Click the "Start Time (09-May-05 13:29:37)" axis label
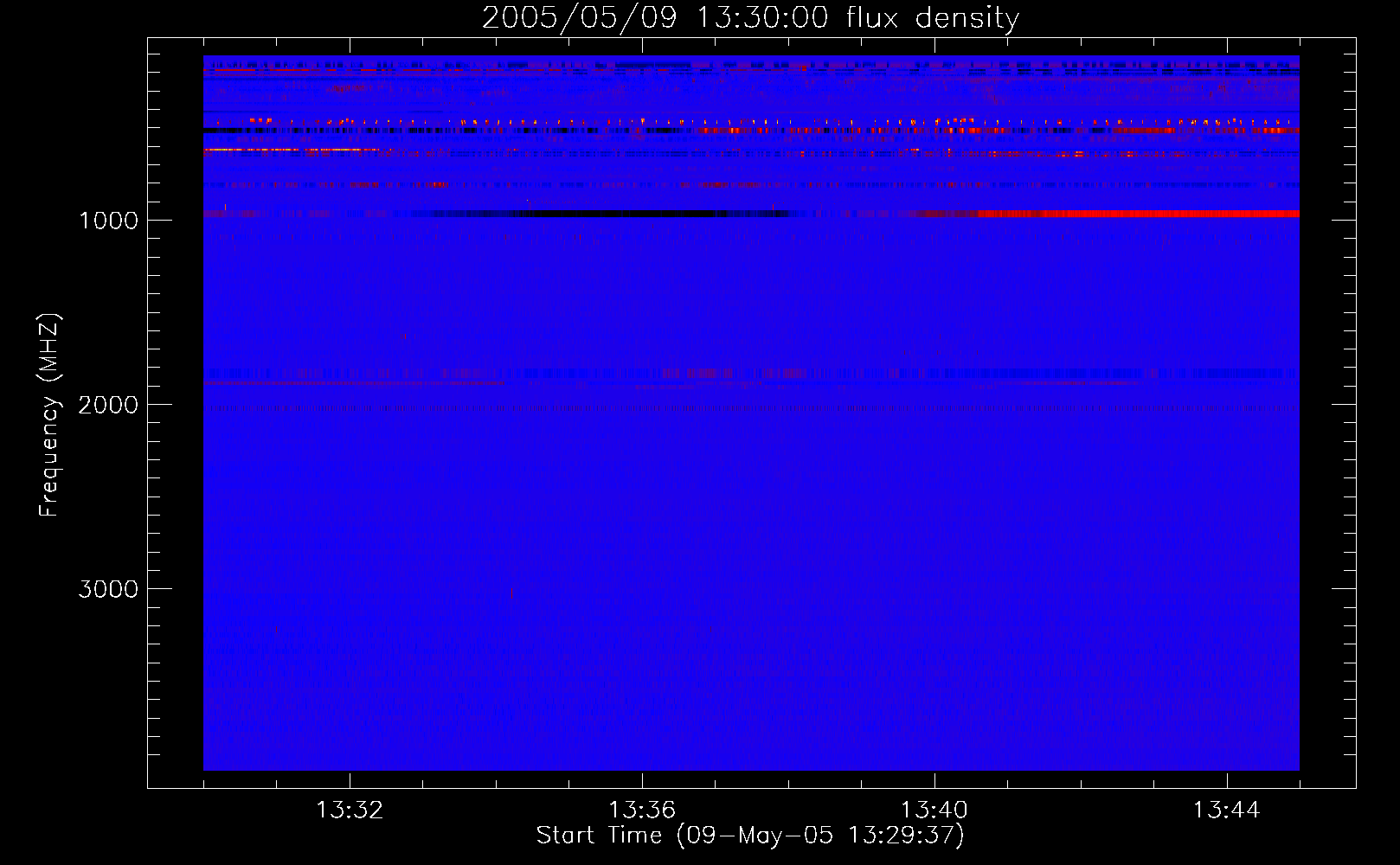Image resolution: width=1400 pixels, height=865 pixels. click(750, 836)
